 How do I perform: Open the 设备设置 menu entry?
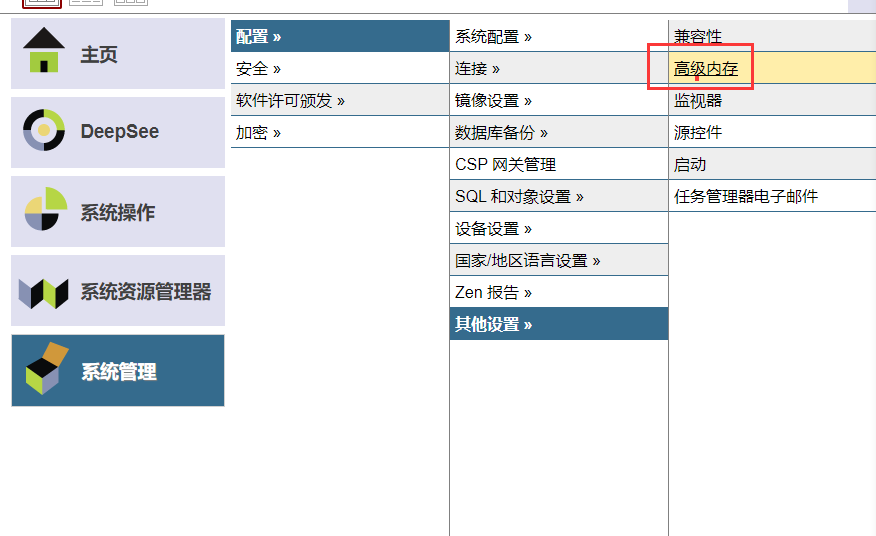559,228
